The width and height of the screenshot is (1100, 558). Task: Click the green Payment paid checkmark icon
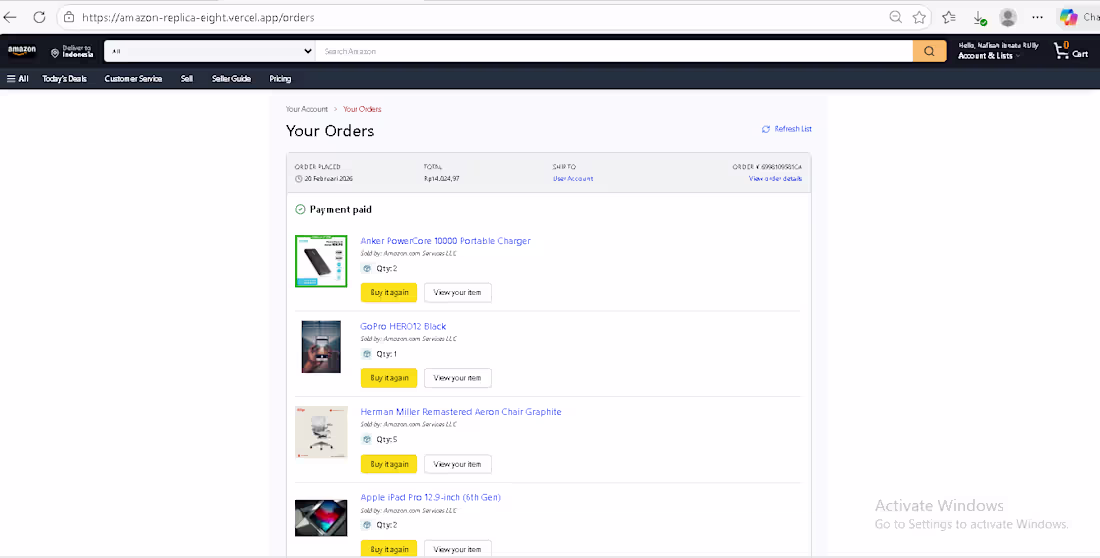click(300, 209)
